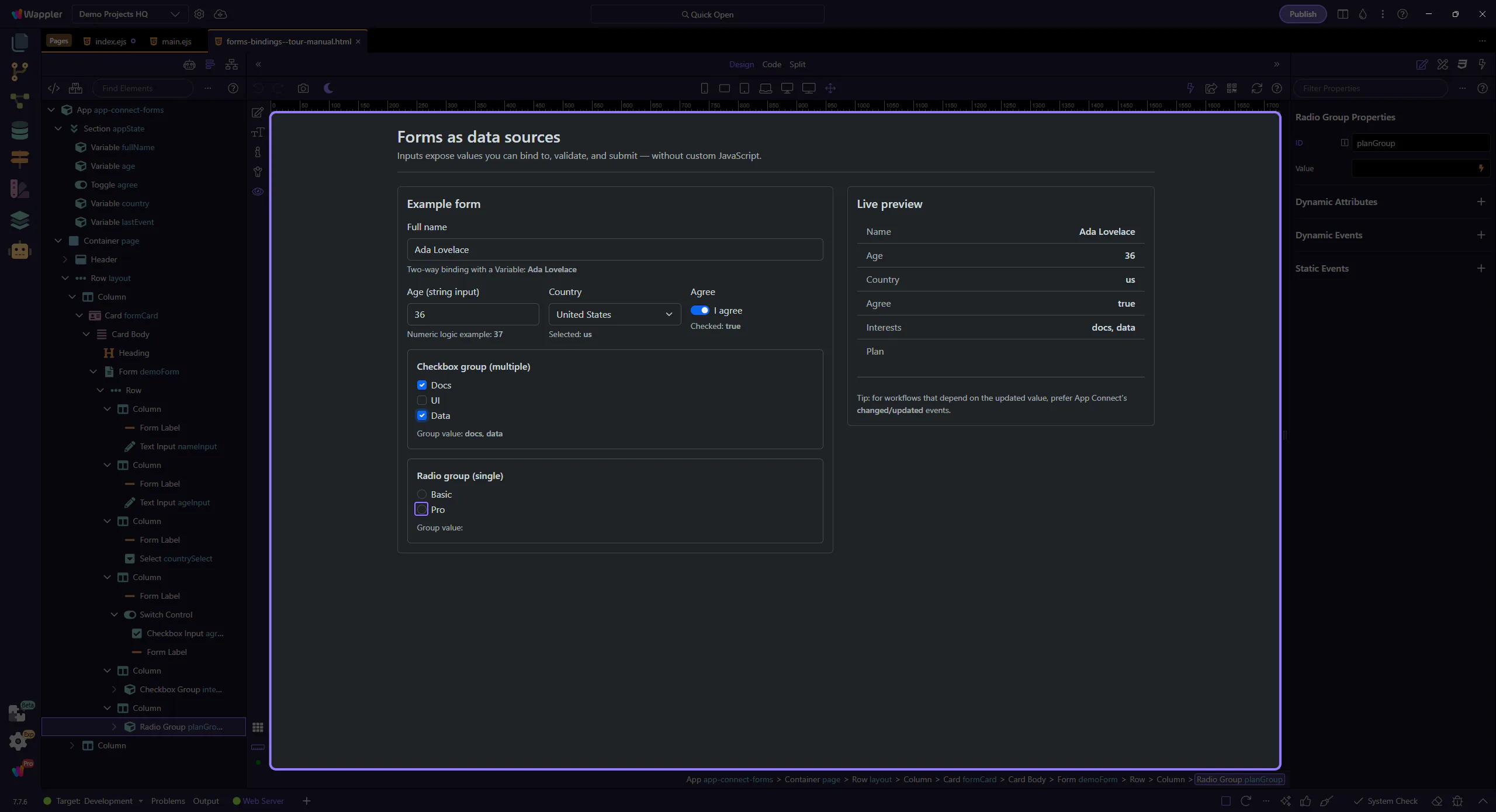Open the project settings gear icon
1496x812 pixels.
199,14
